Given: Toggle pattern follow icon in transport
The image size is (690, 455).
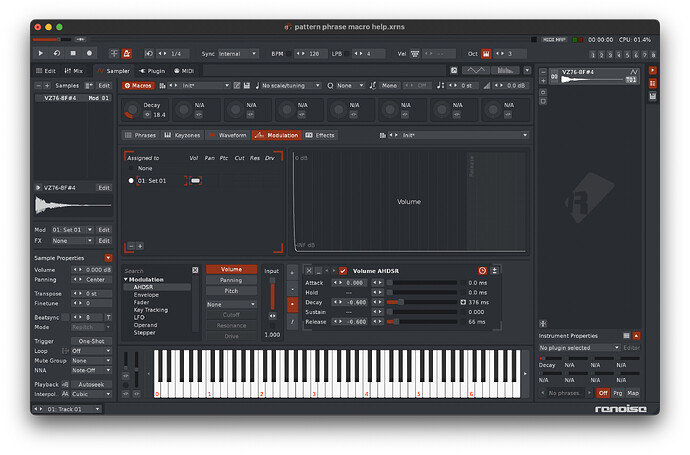Looking at the screenshot, I should [x=114, y=54].
